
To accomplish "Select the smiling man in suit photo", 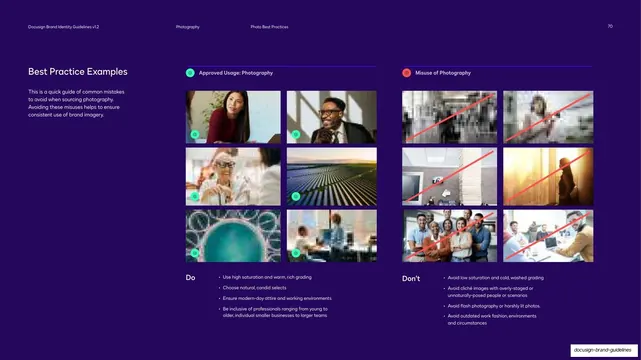I will pyautogui.click(x=332, y=117).
